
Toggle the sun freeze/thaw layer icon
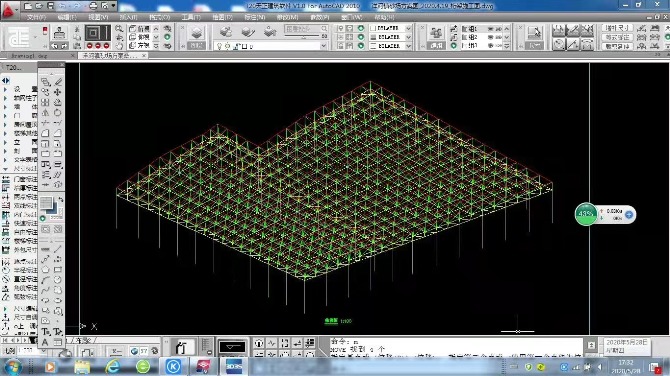pos(227,46)
